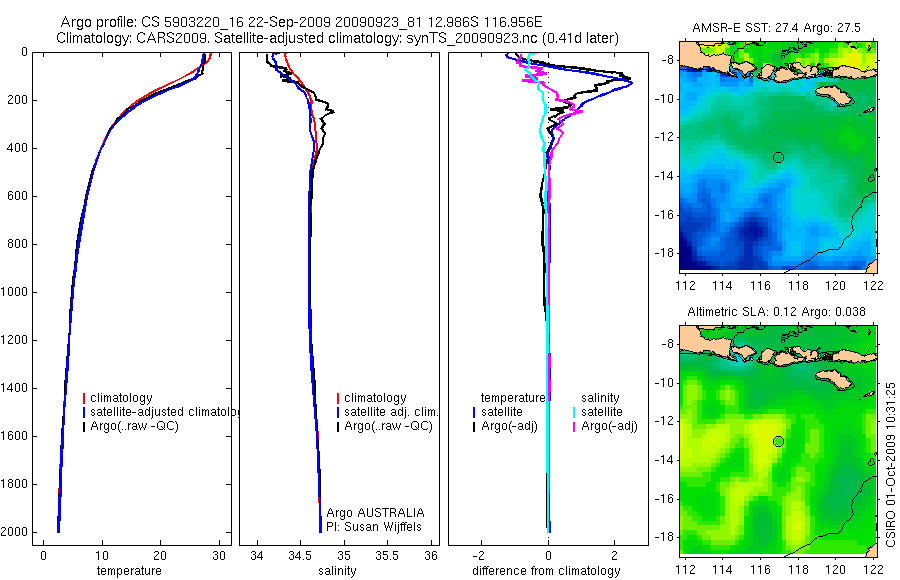Click the Climatology CARS2009 subtitle line
This screenshot has height=580, width=900.
click(338, 38)
